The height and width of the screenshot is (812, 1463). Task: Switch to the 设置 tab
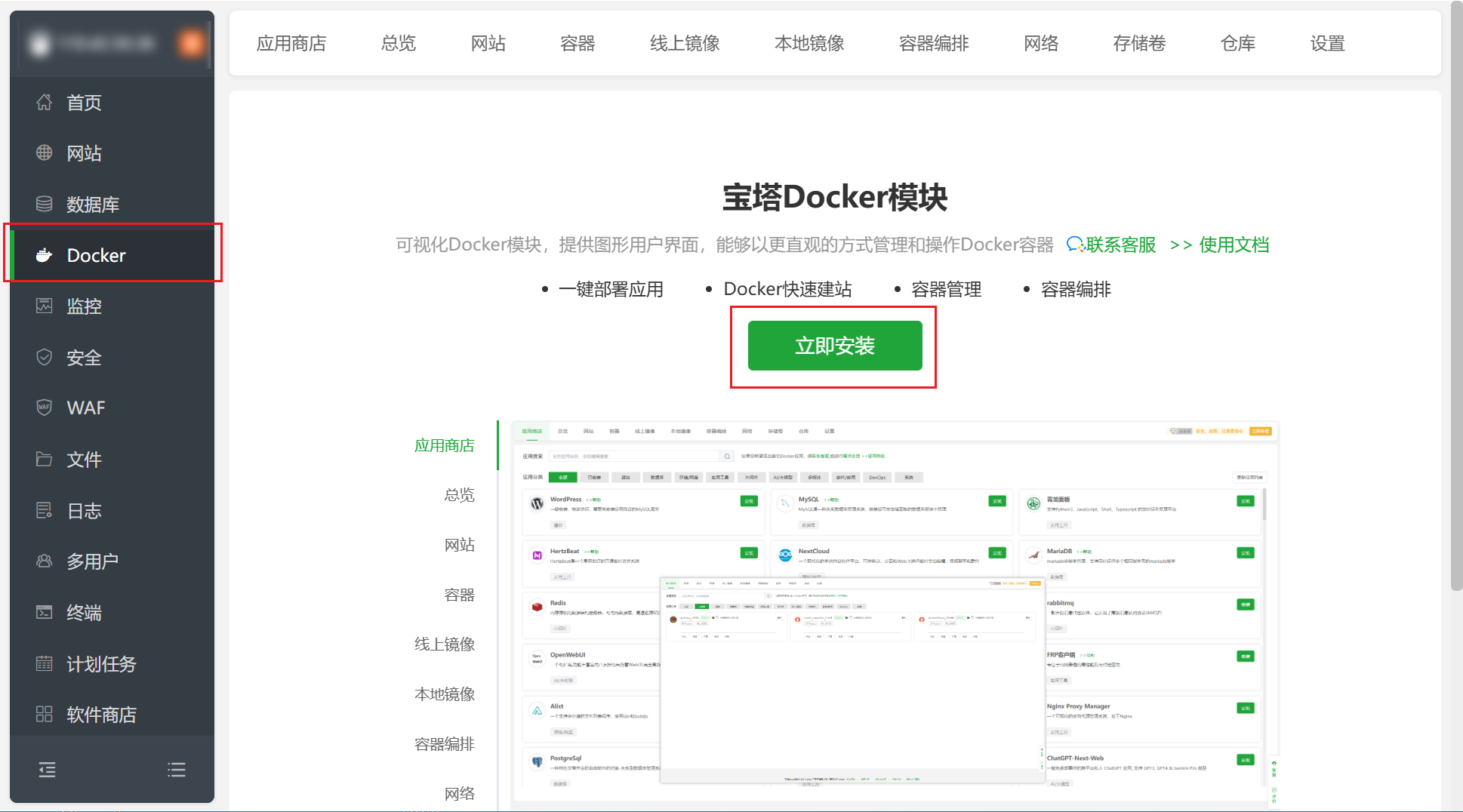[x=1327, y=43]
